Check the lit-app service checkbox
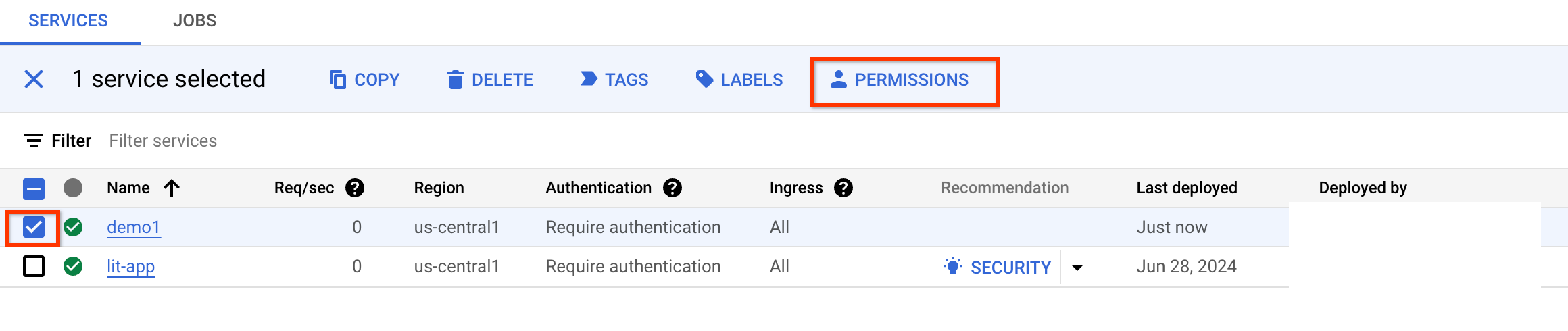This screenshot has width=1568, height=331. point(34,266)
